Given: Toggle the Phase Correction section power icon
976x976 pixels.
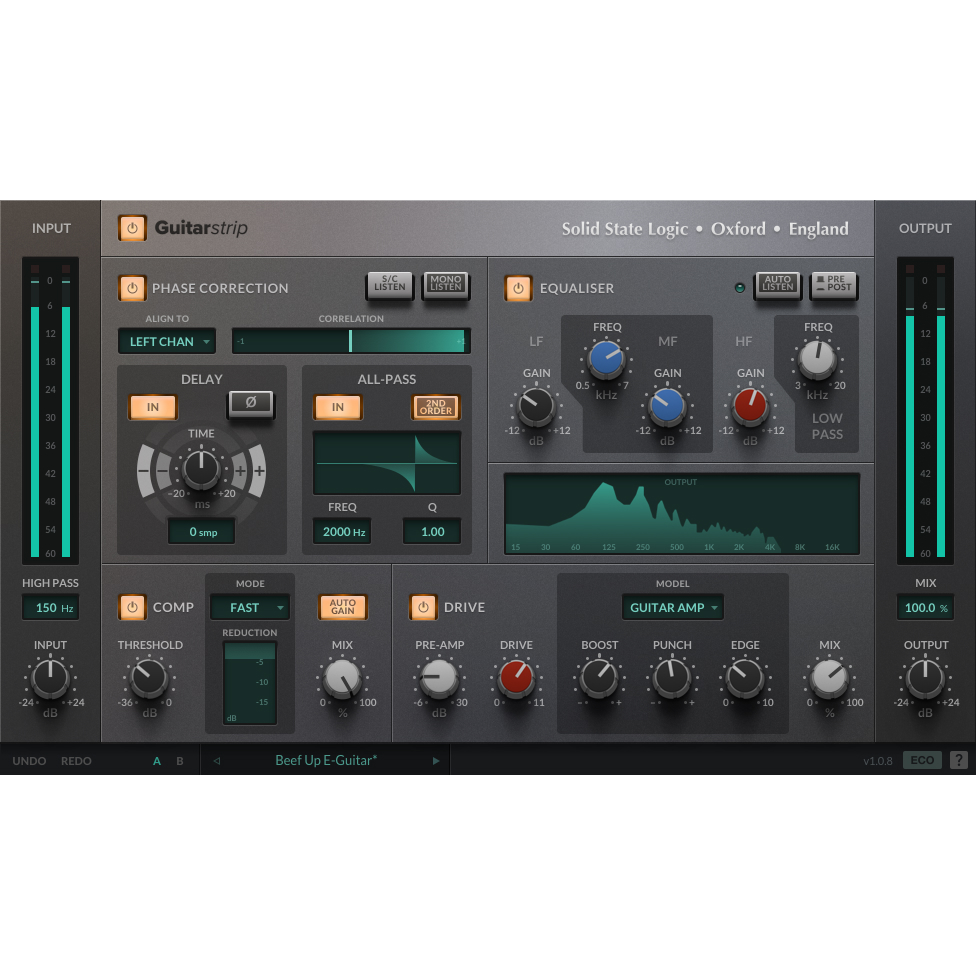Looking at the screenshot, I should coord(132,288).
